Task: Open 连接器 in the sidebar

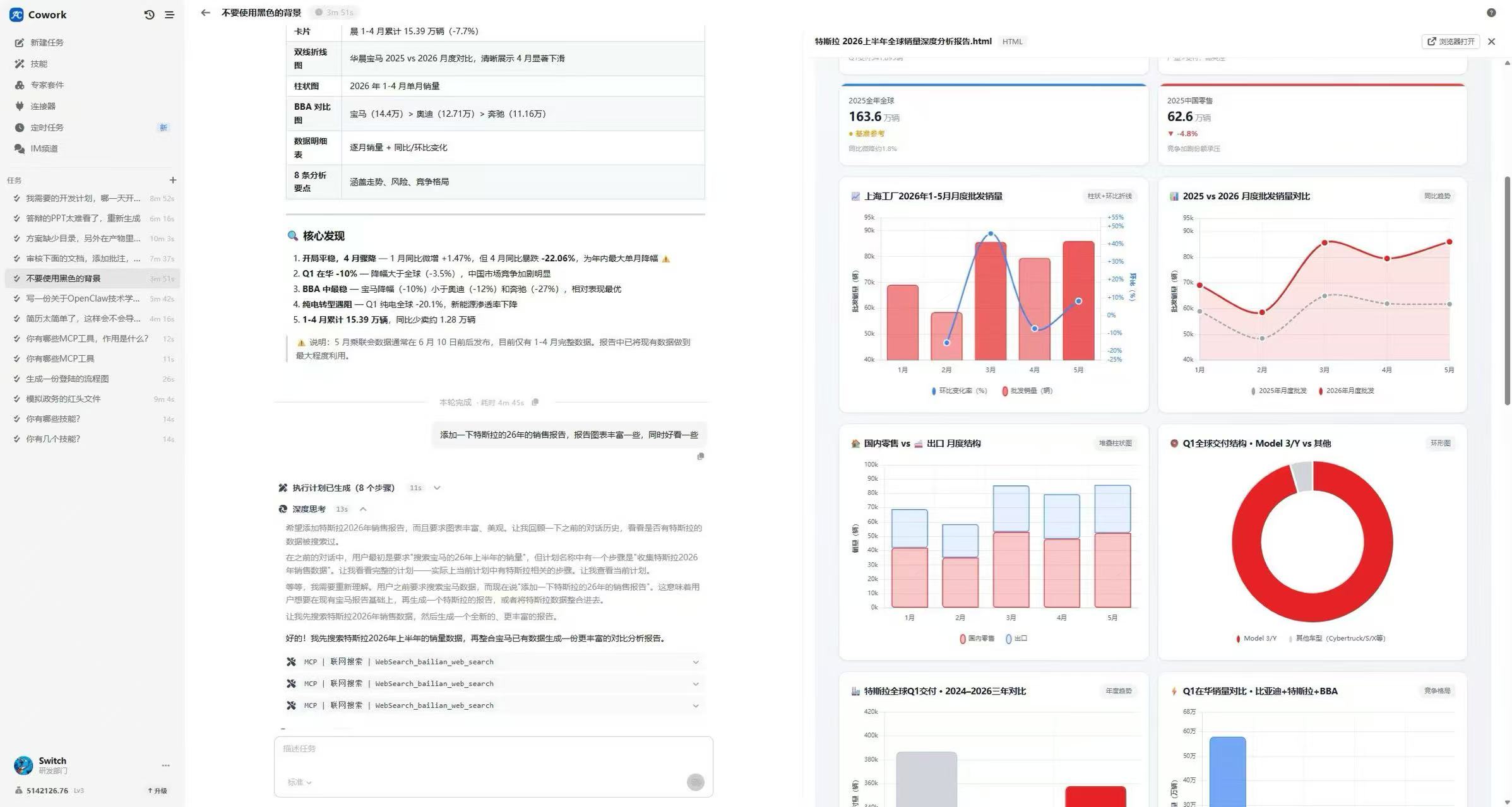Action: [x=92, y=106]
